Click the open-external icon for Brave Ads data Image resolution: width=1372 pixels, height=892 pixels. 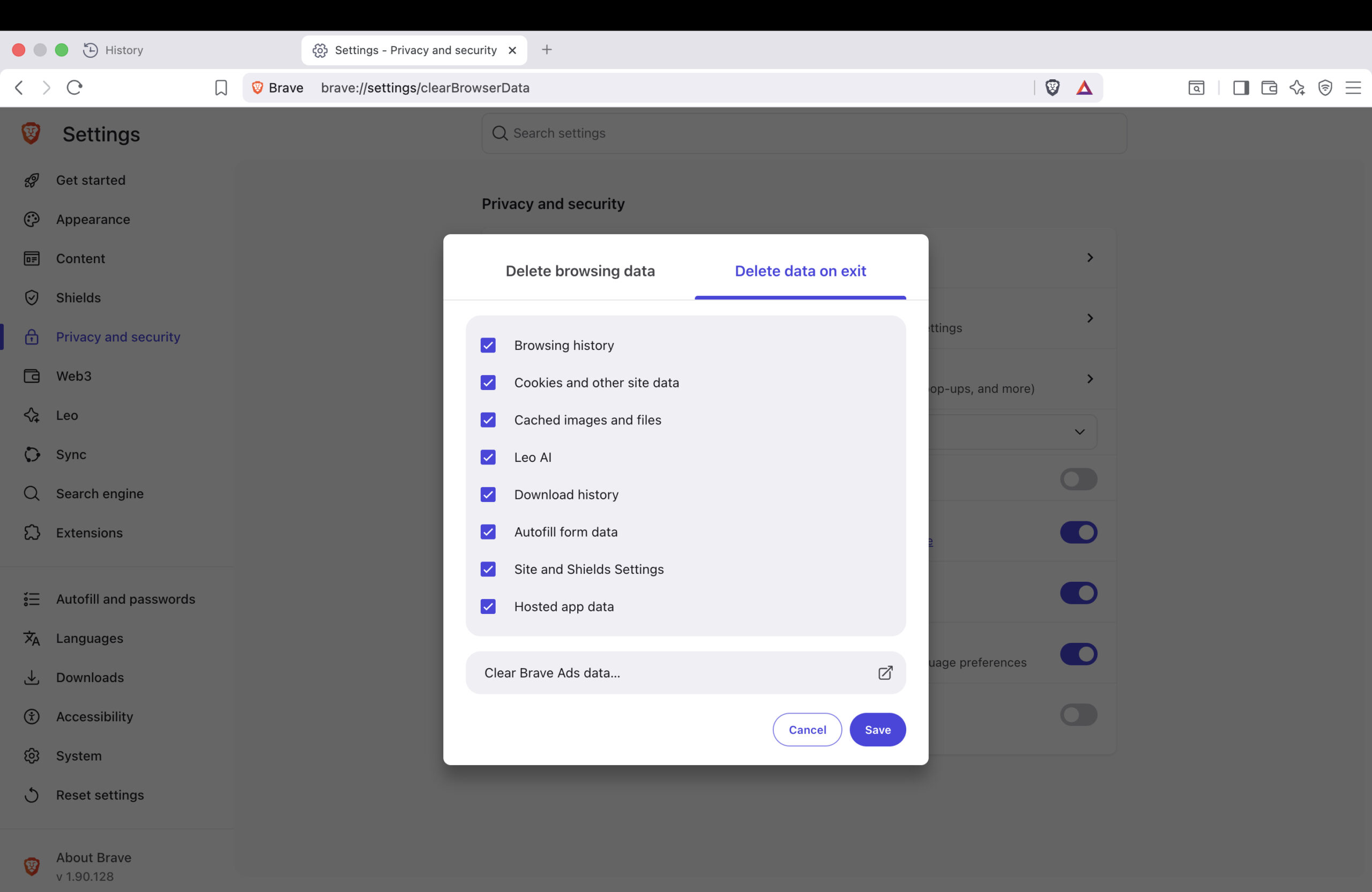coord(885,672)
